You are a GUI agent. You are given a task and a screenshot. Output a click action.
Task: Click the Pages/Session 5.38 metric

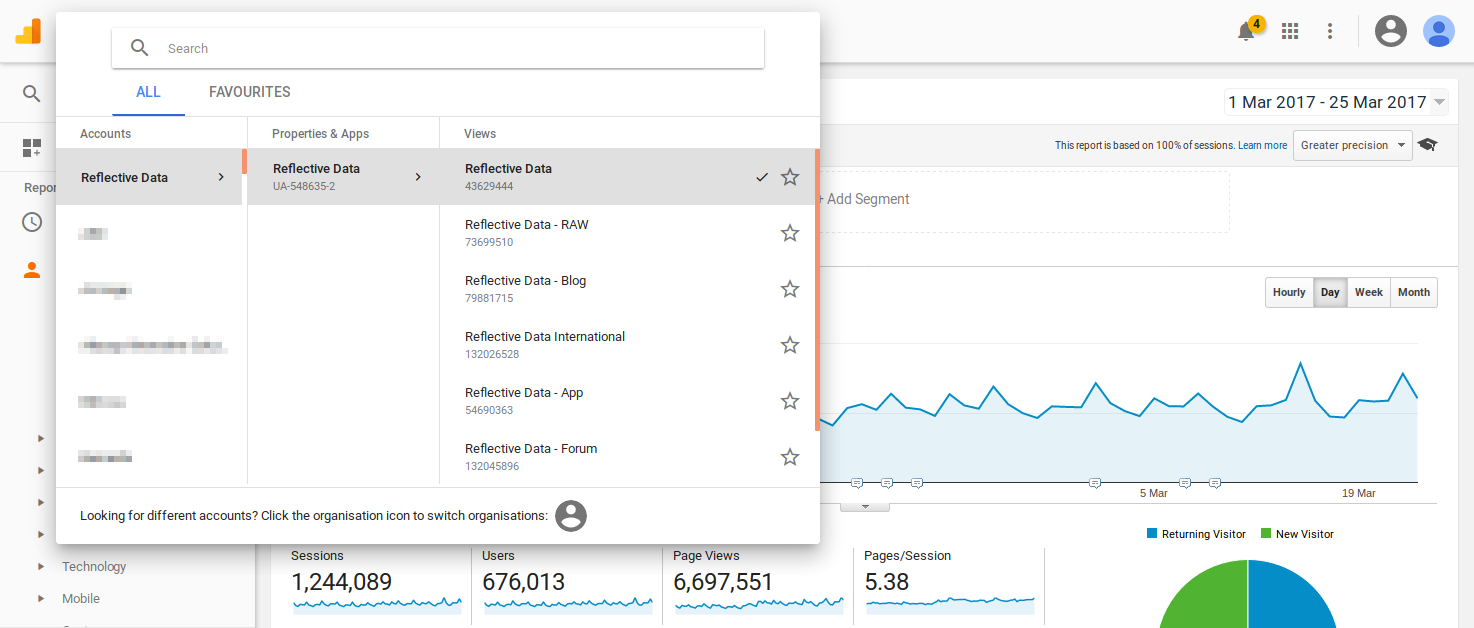pyautogui.click(x=950, y=580)
